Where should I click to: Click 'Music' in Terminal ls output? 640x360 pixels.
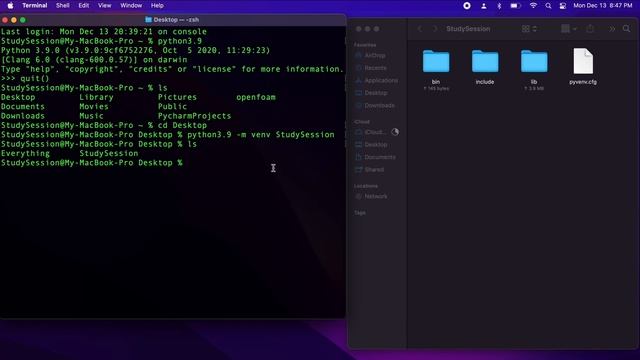coord(91,116)
